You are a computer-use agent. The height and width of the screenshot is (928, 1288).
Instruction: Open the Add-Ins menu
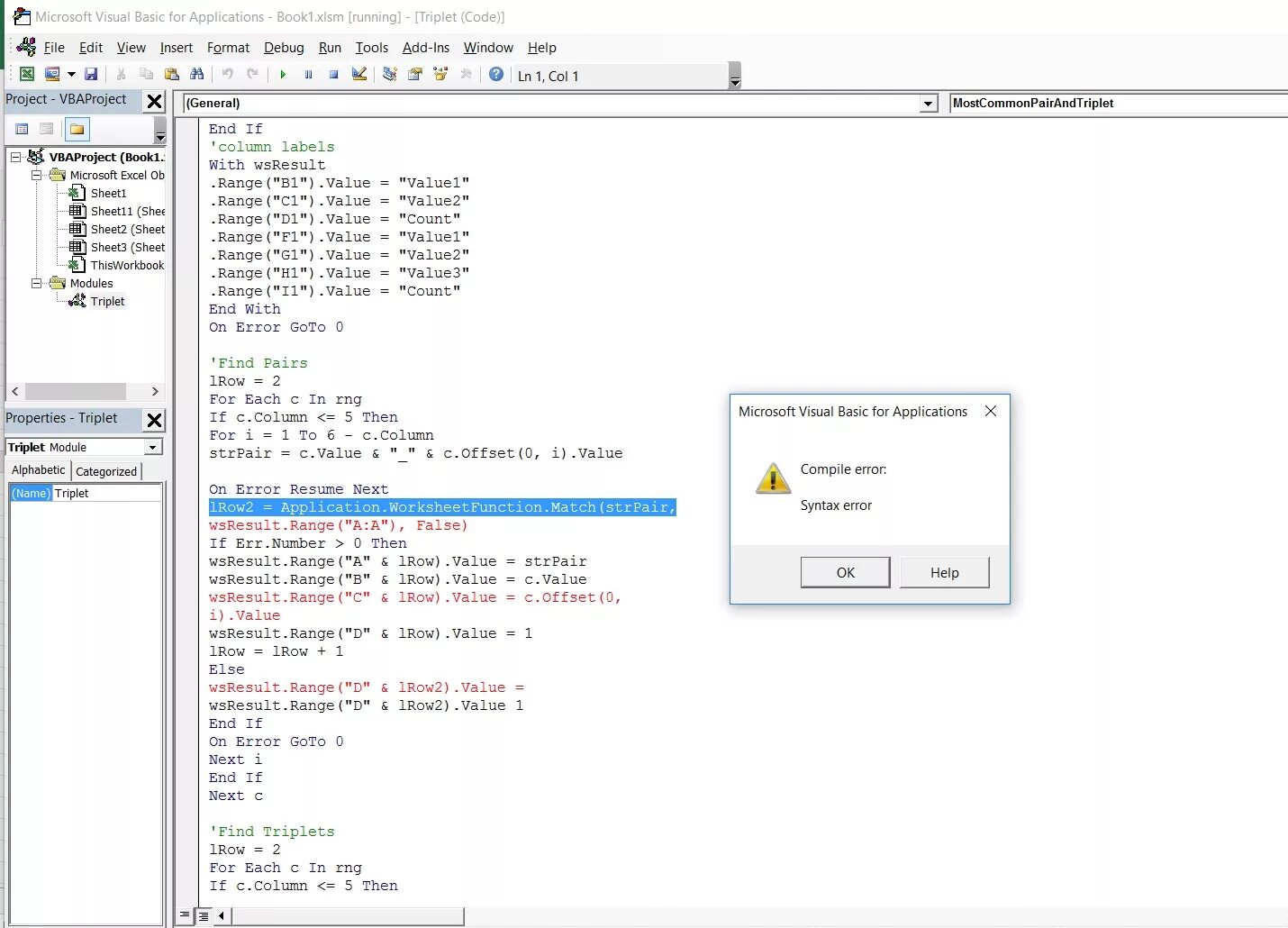426,48
